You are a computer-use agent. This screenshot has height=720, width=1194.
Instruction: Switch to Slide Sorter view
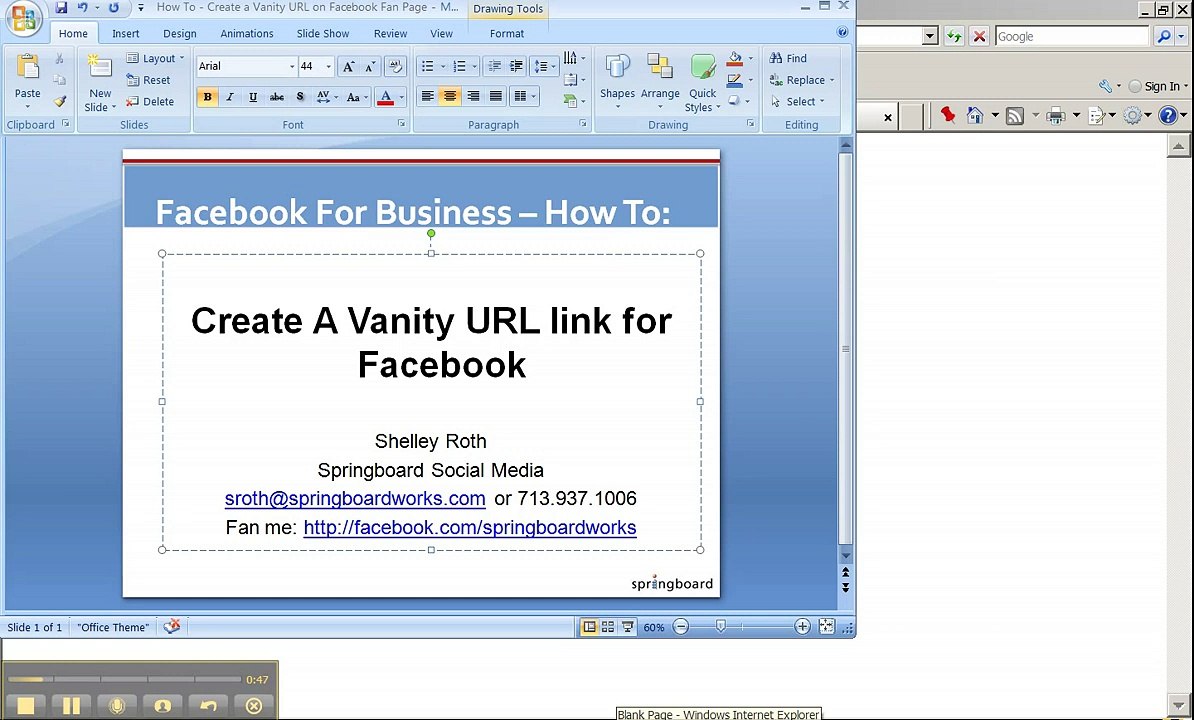click(x=608, y=626)
